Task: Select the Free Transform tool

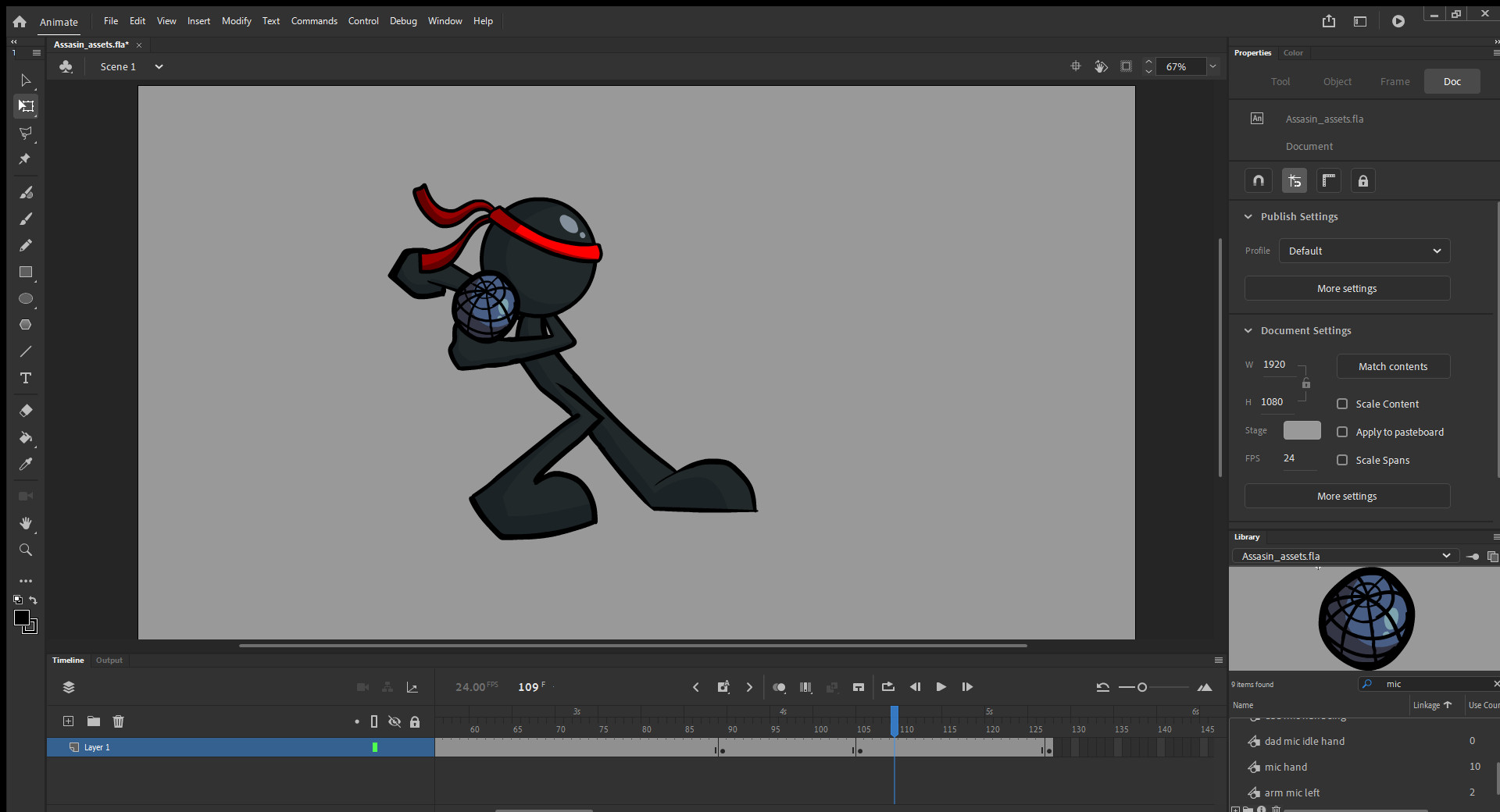Action: [26, 106]
